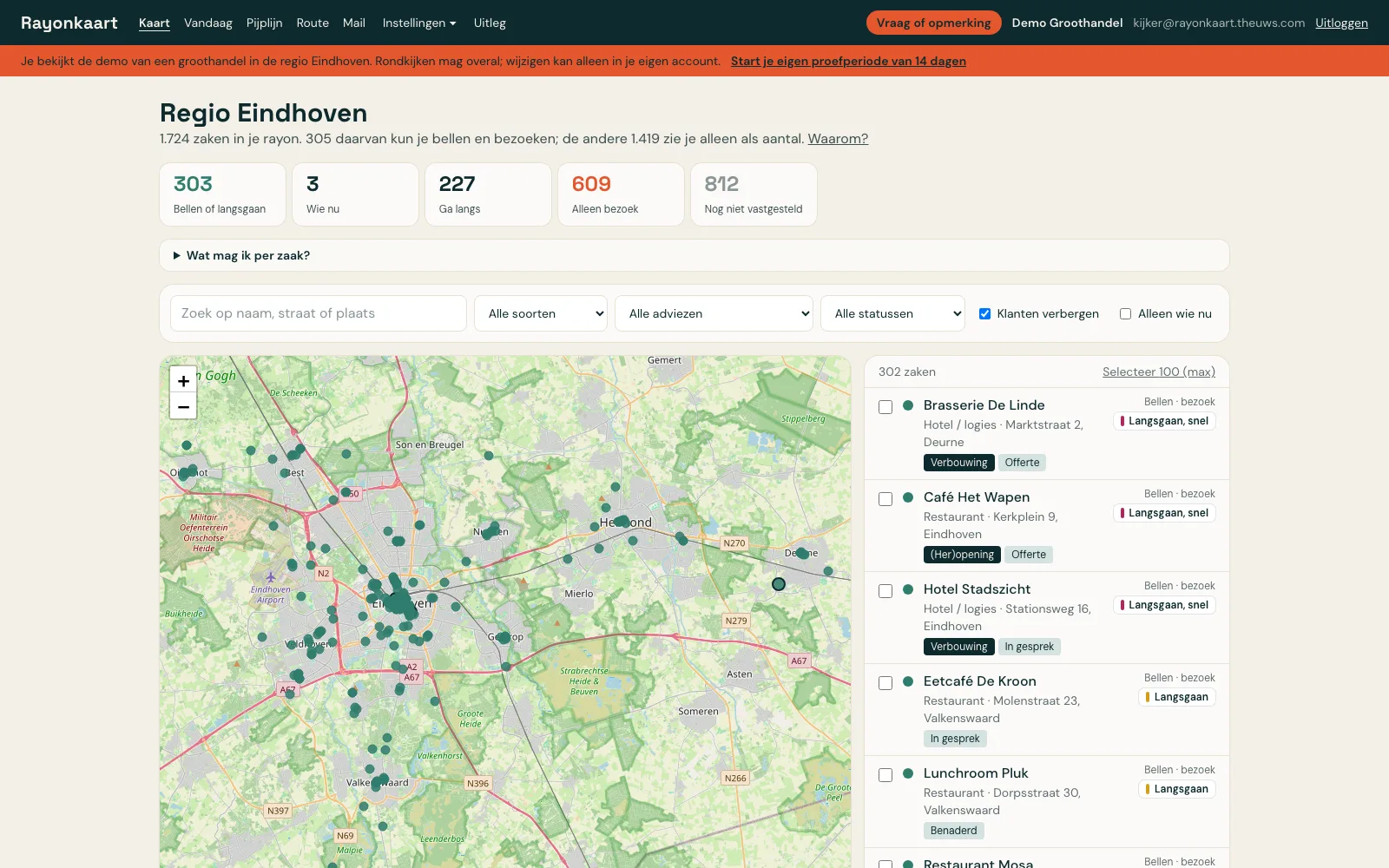Tick the checkbox for Café Het Wapen

885,499
